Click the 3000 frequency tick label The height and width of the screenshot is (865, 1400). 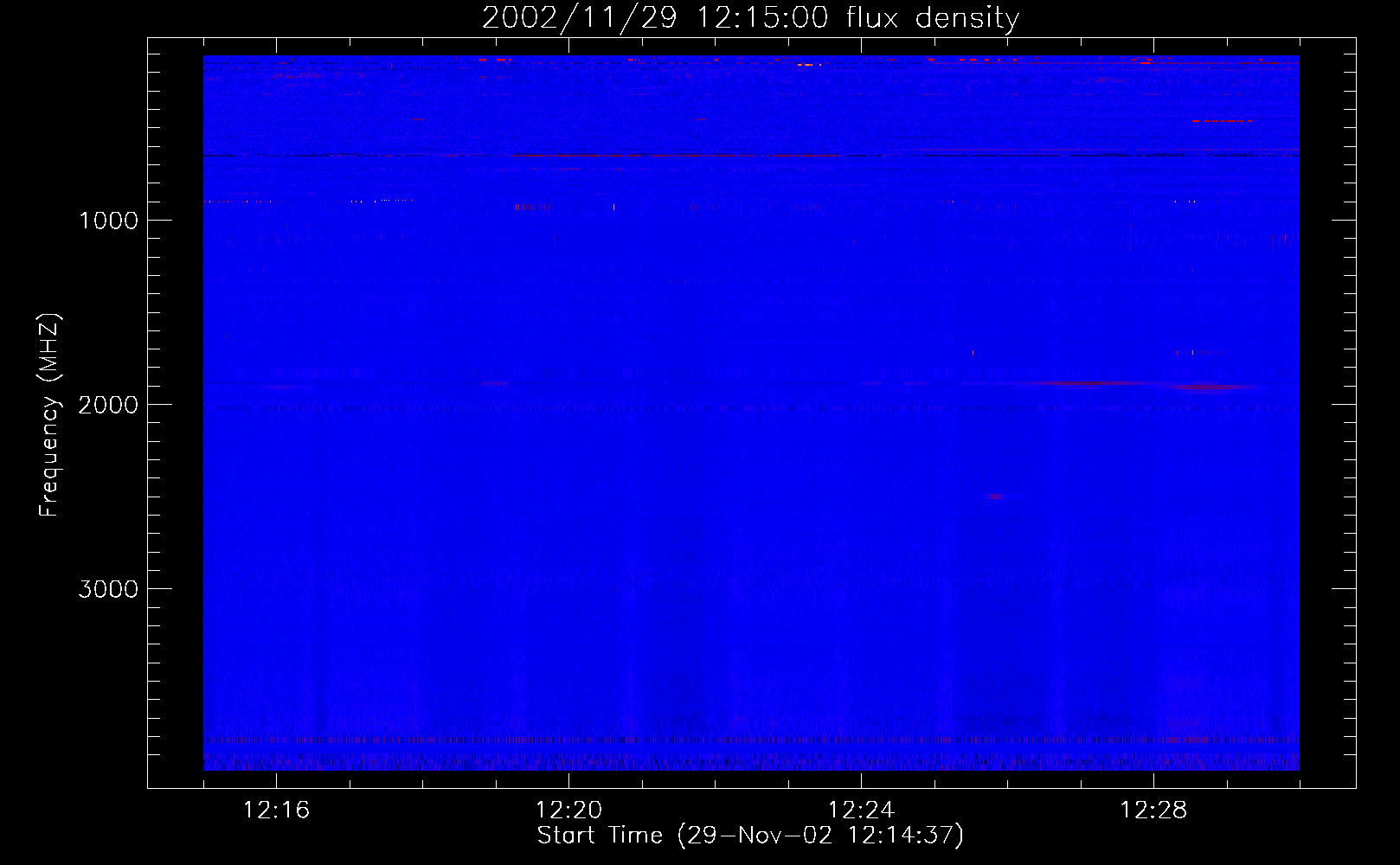(108, 589)
